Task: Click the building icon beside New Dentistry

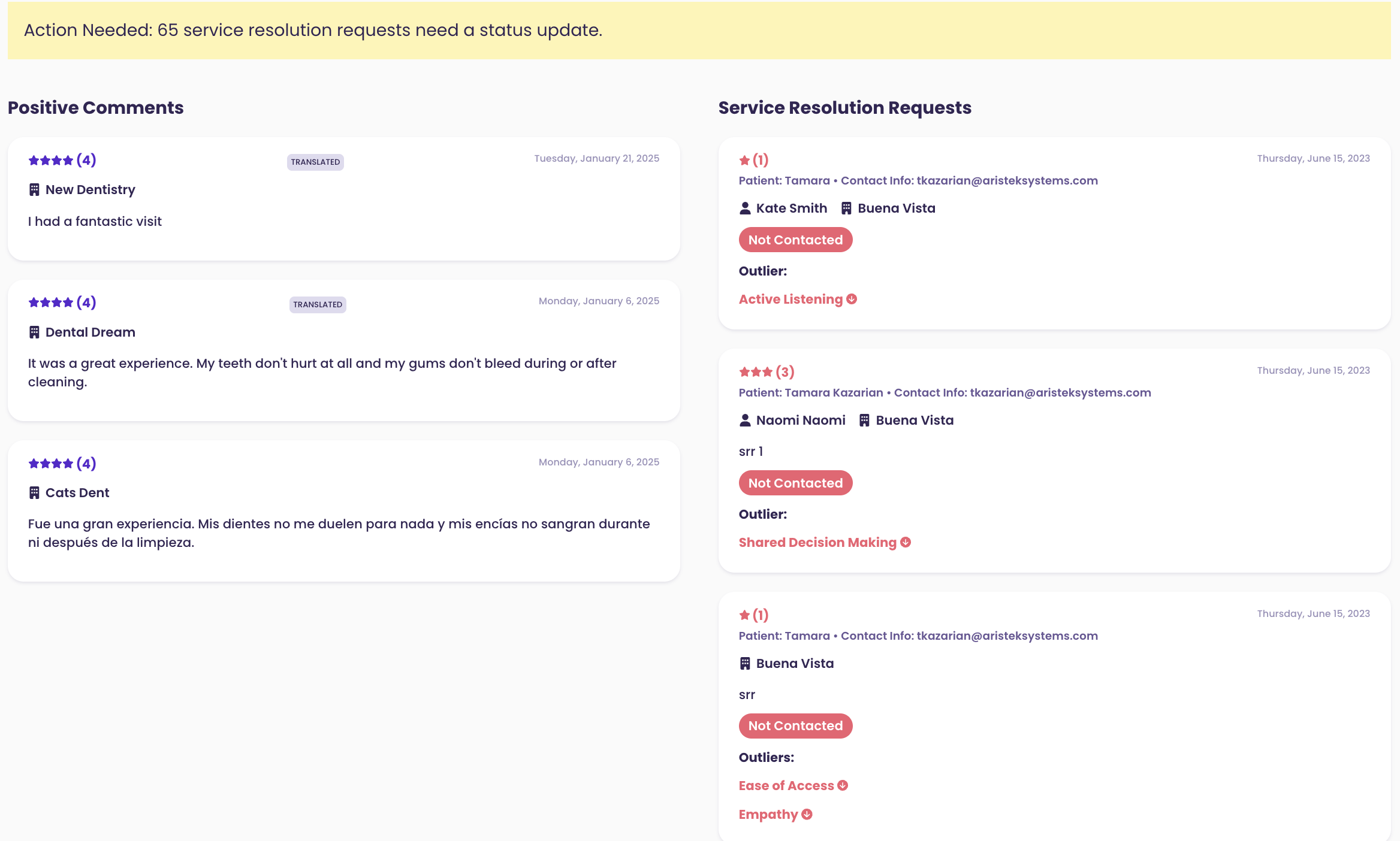Action: 34,190
